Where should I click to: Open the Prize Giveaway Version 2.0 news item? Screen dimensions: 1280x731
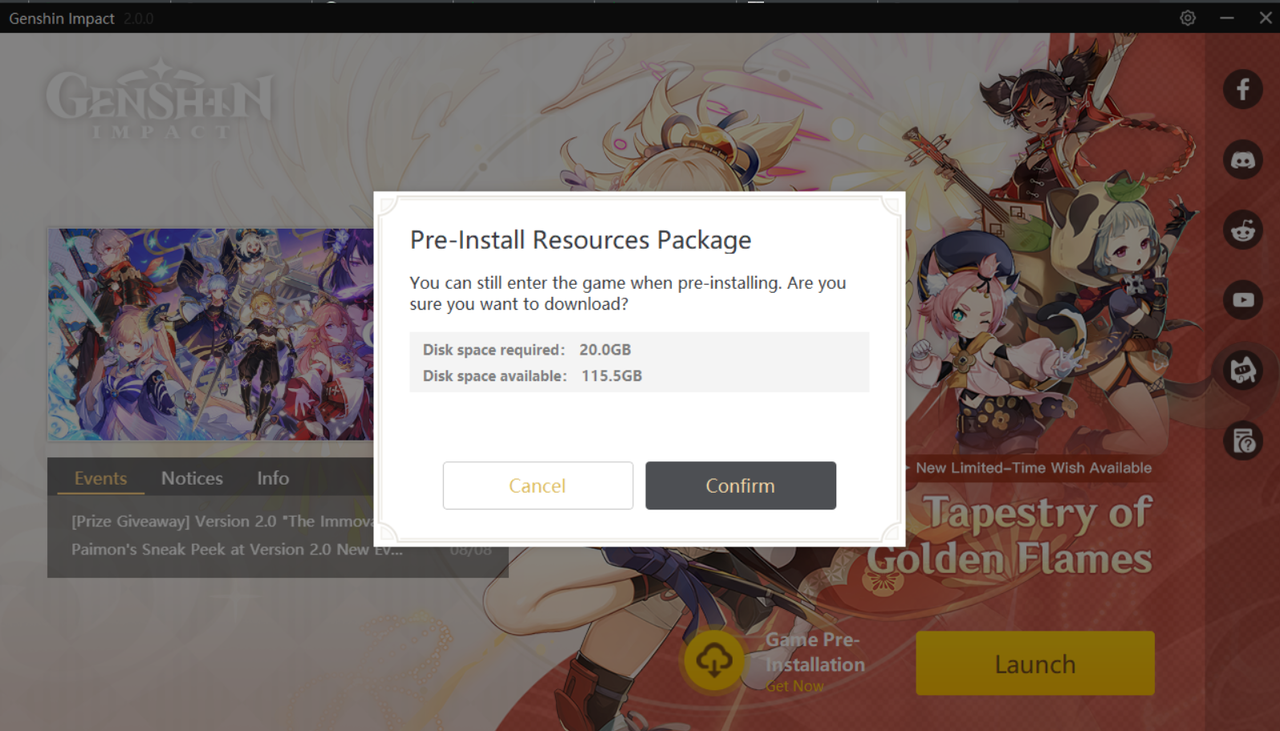pos(222,521)
